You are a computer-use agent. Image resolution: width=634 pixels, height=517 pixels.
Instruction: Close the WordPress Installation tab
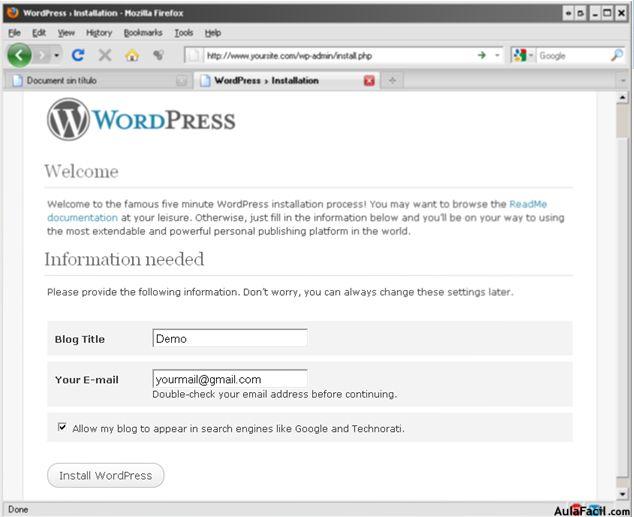(369, 80)
